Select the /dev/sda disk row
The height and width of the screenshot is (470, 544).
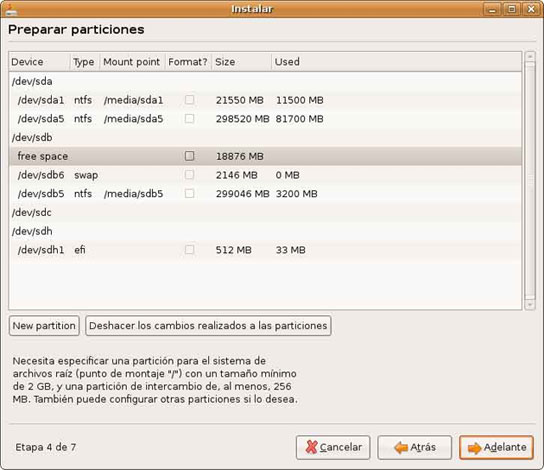pos(265,81)
